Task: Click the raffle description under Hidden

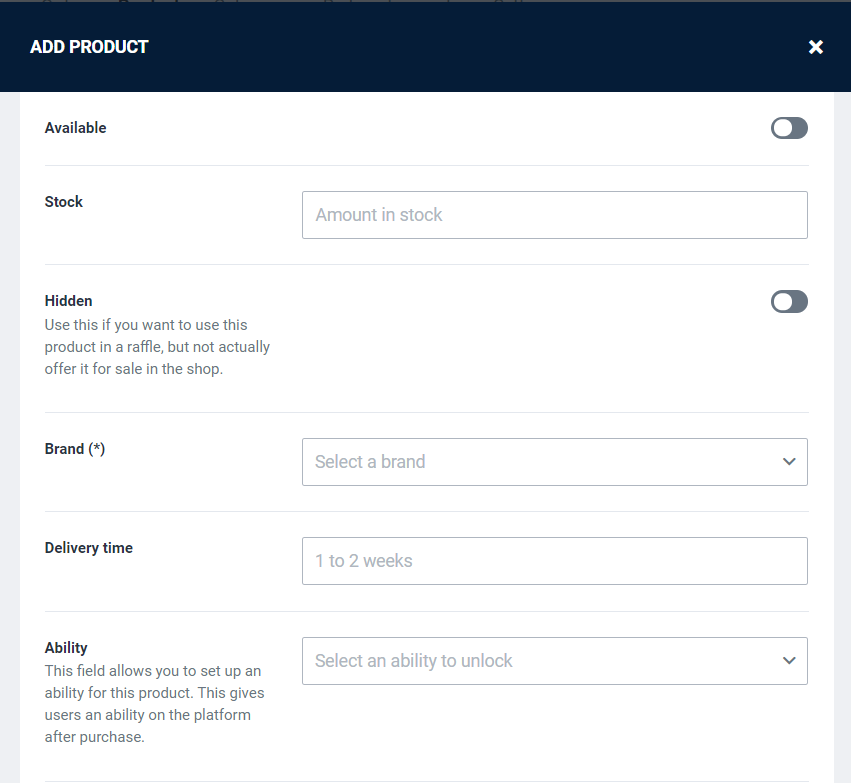Action: pos(157,347)
